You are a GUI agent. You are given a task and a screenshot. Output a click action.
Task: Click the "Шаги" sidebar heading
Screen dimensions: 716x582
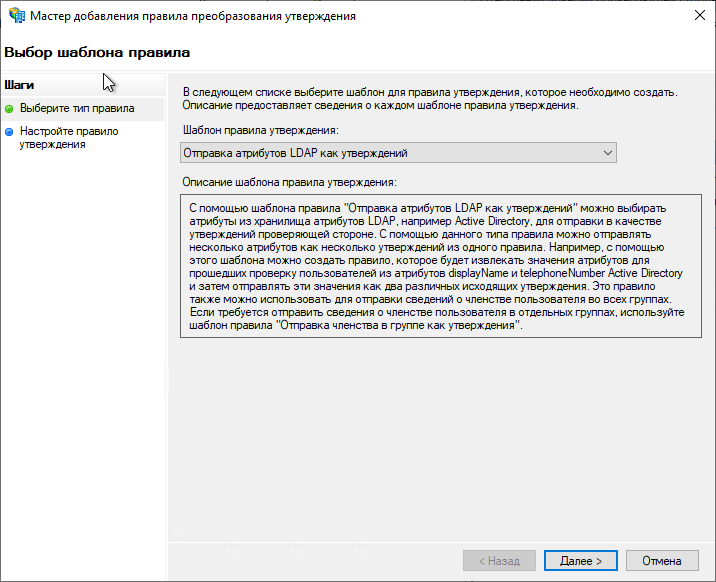click(20, 85)
